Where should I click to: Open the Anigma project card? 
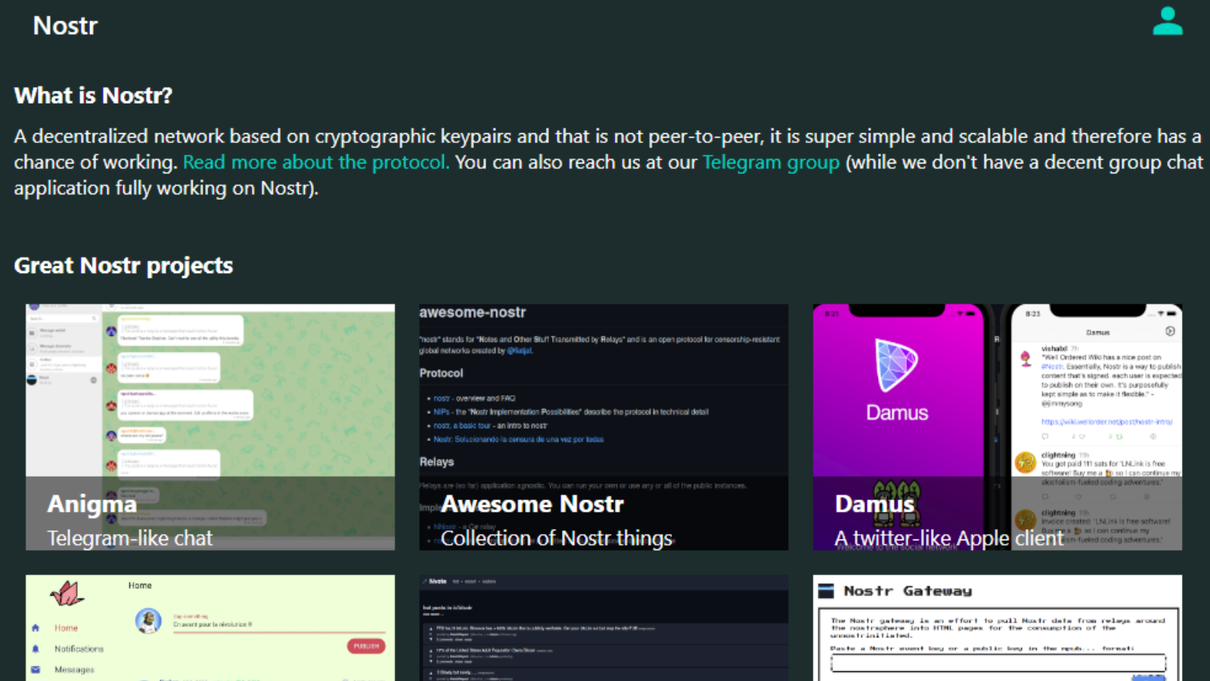tap(210, 427)
